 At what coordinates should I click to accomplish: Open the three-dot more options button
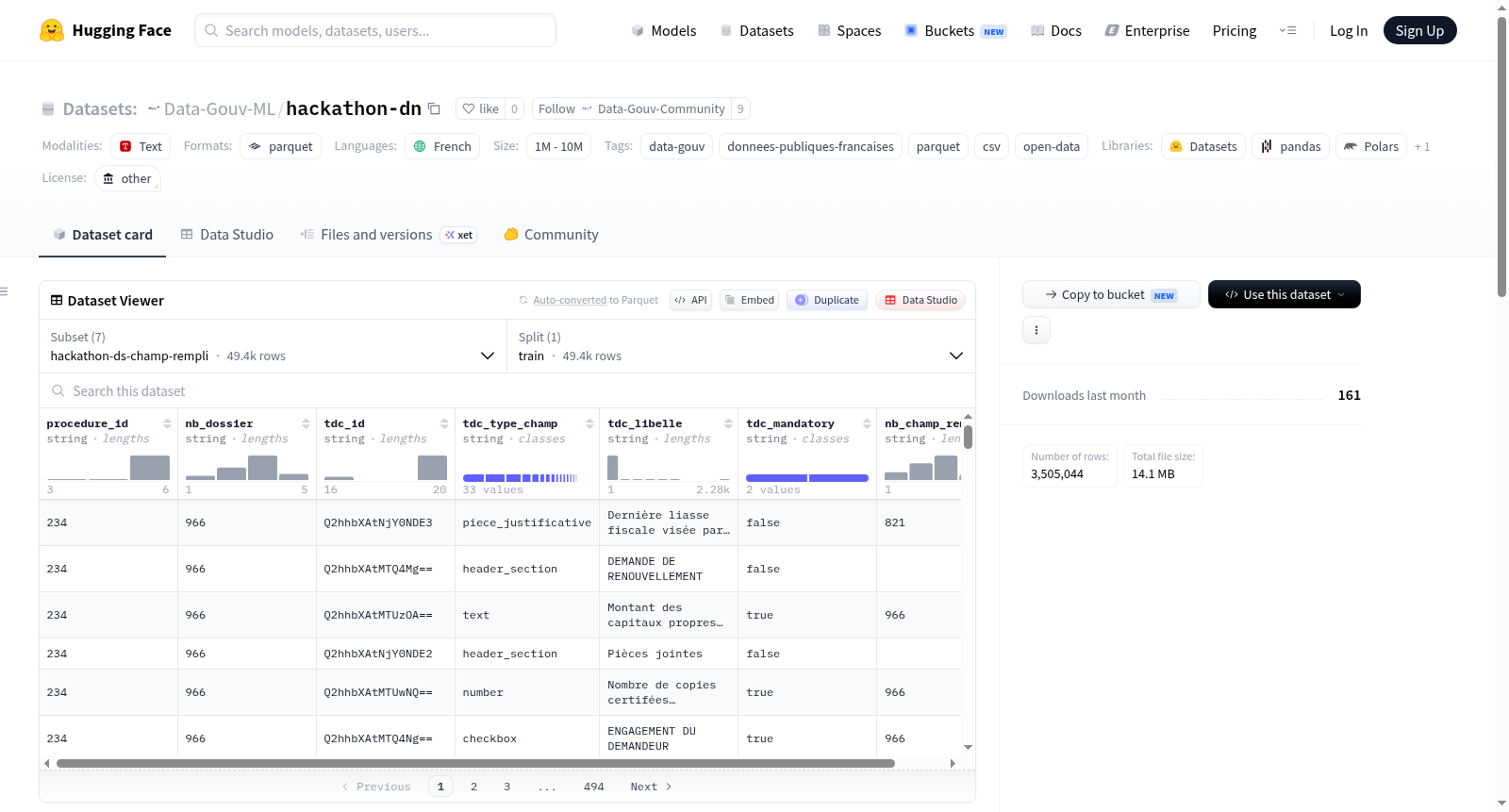click(x=1036, y=330)
